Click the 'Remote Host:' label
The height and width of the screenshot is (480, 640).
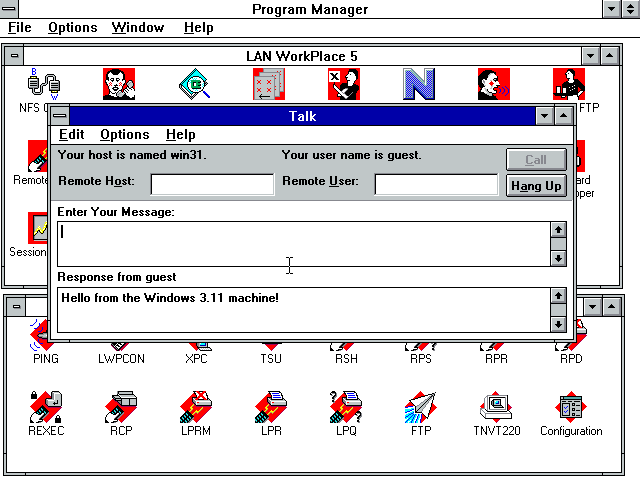[96, 181]
